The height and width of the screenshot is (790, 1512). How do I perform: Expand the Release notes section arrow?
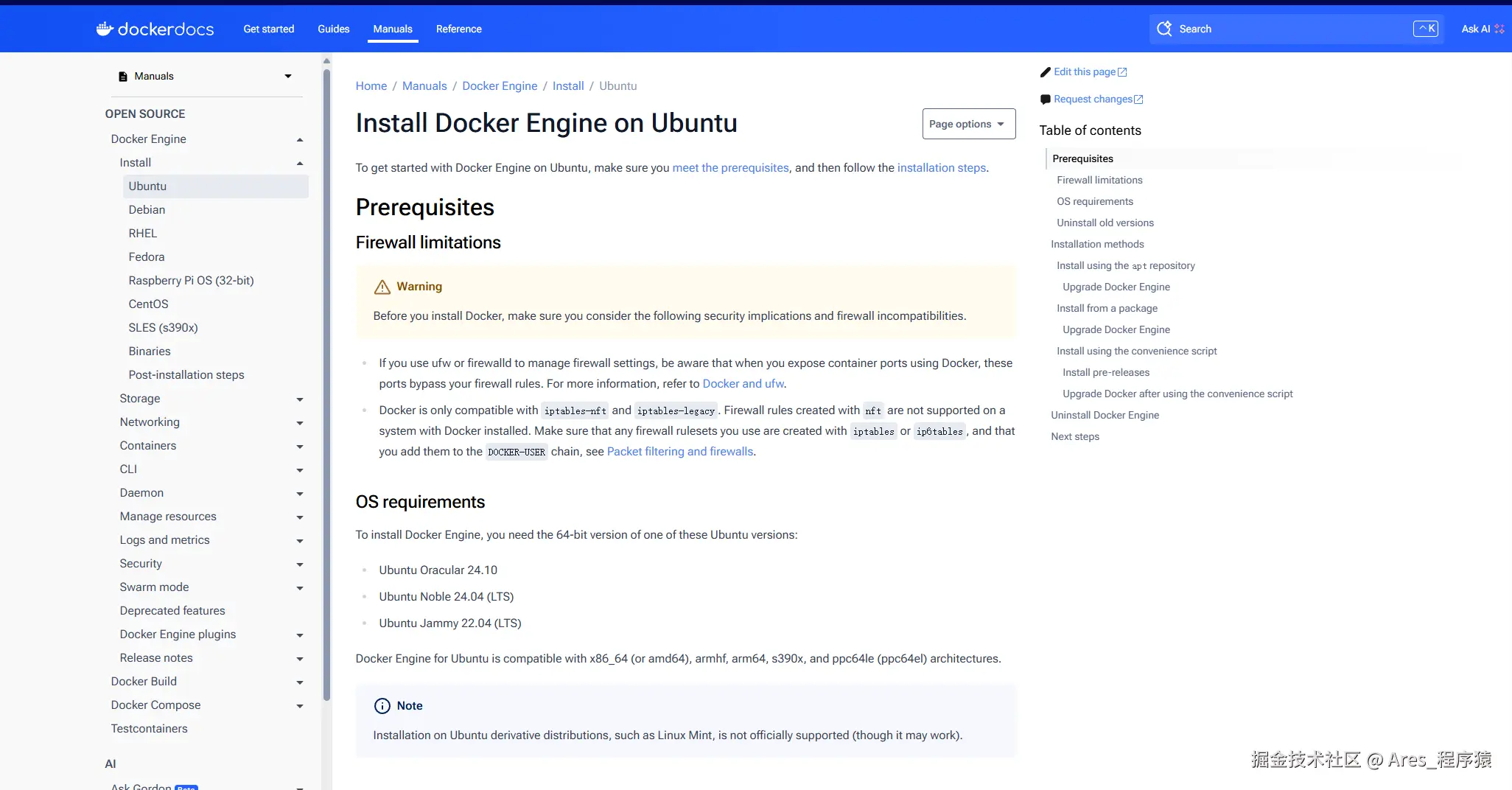tap(300, 659)
